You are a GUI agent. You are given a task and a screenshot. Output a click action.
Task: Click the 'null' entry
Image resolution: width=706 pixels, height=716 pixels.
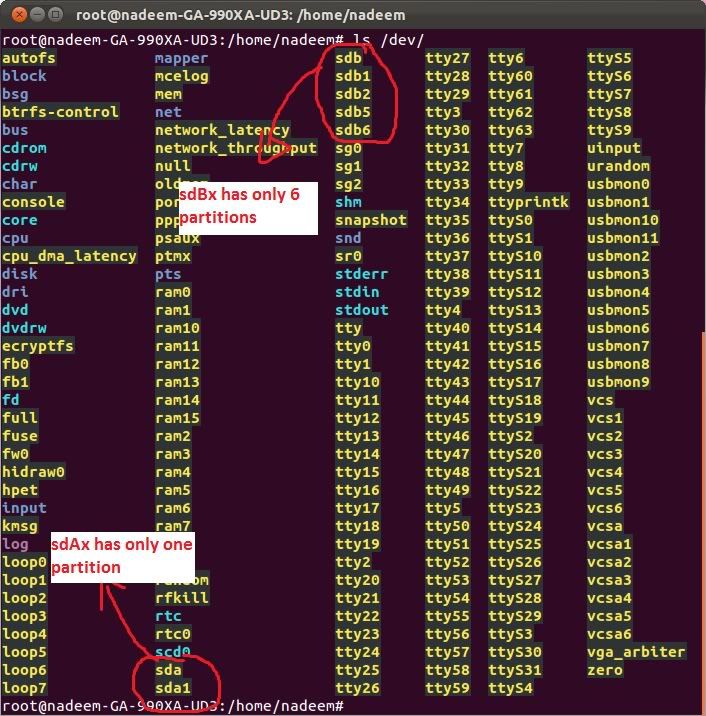click(173, 166)
